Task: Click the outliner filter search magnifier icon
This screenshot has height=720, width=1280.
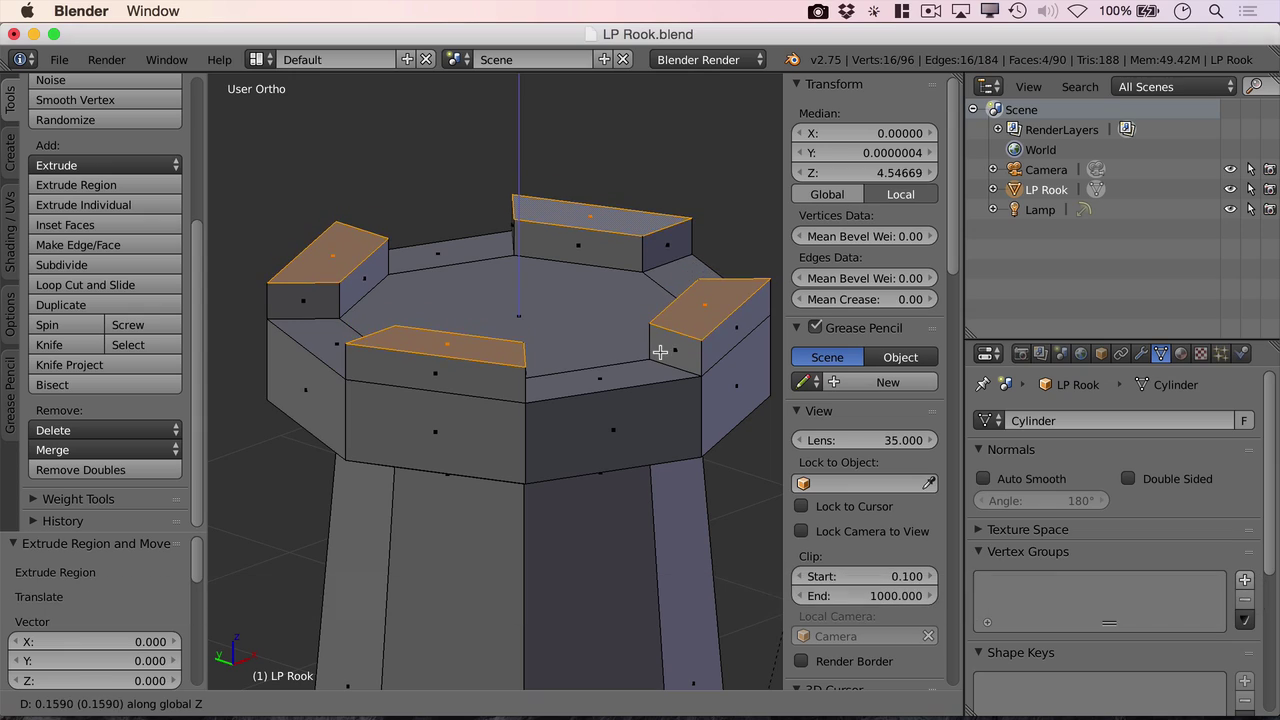Action: [x=1253, y=87]
